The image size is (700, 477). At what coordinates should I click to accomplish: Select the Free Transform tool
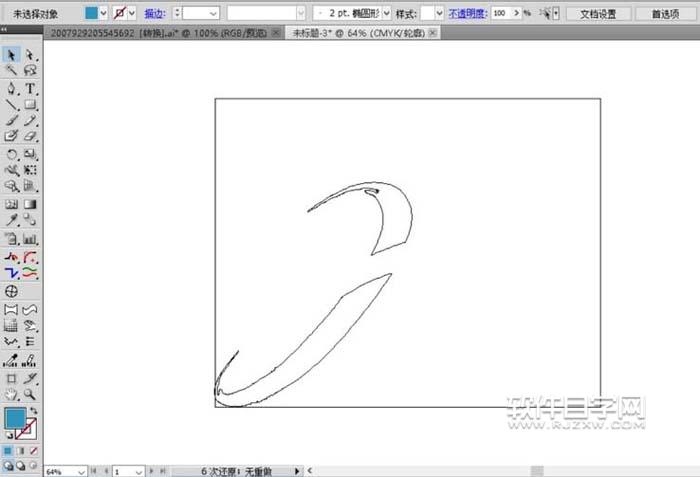click(30, 170)
